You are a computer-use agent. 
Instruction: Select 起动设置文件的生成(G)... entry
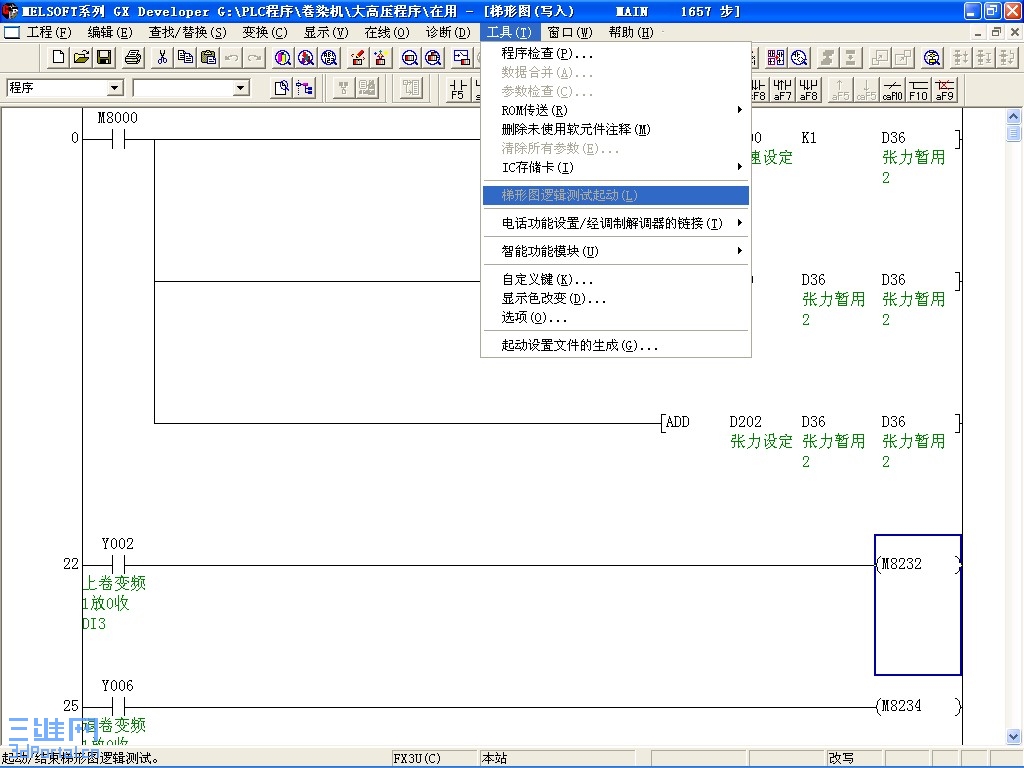(616, 345)
